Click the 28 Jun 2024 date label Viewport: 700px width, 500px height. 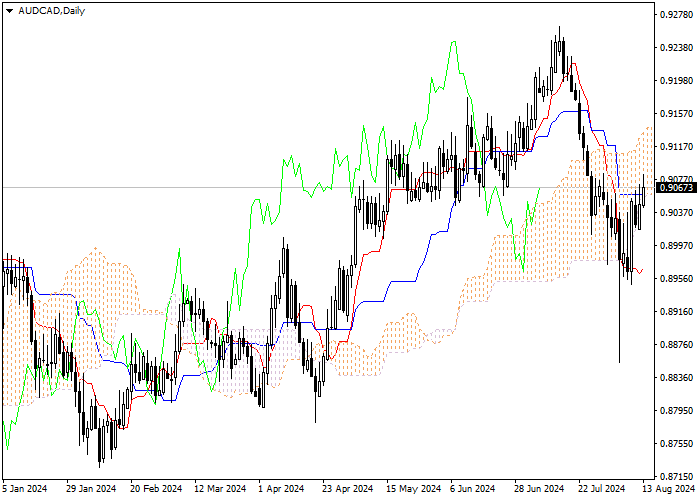pos(539,488)
